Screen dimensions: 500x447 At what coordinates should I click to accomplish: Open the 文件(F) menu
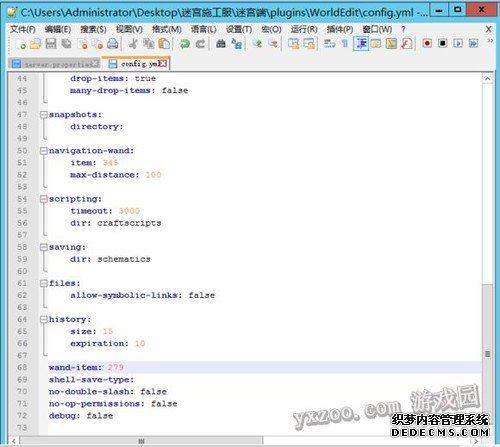(23, 29)
